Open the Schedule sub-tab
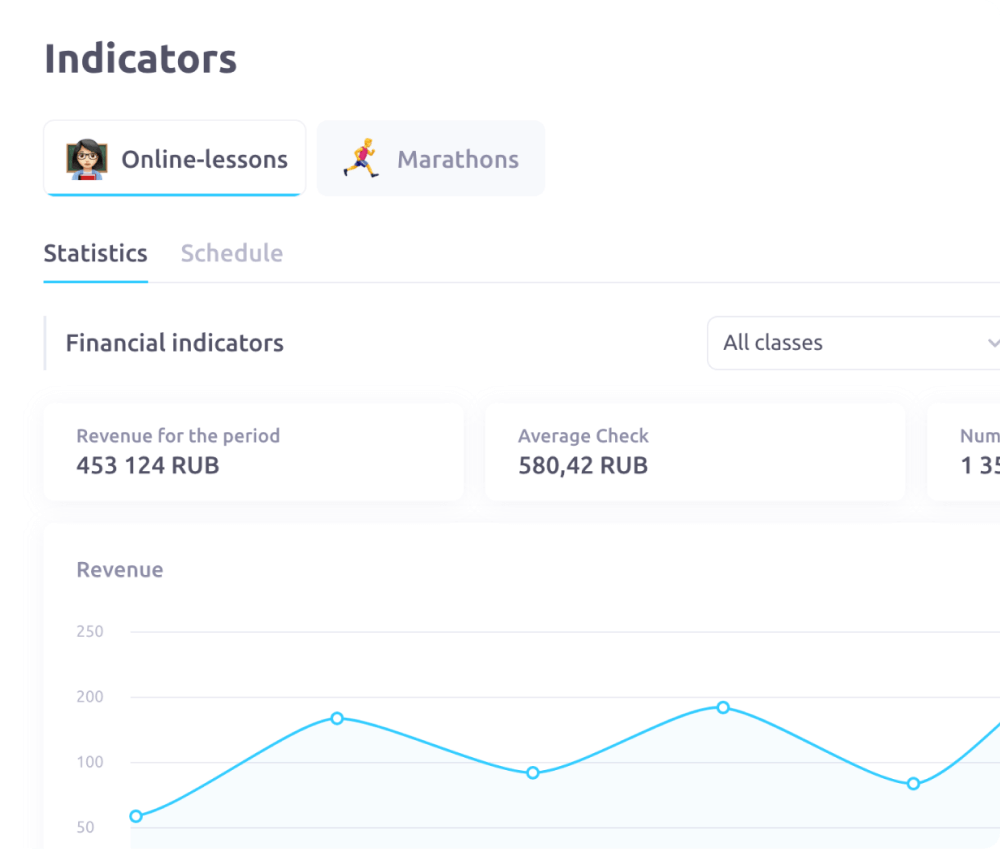Screen dimensions: 1000x849 232,253
